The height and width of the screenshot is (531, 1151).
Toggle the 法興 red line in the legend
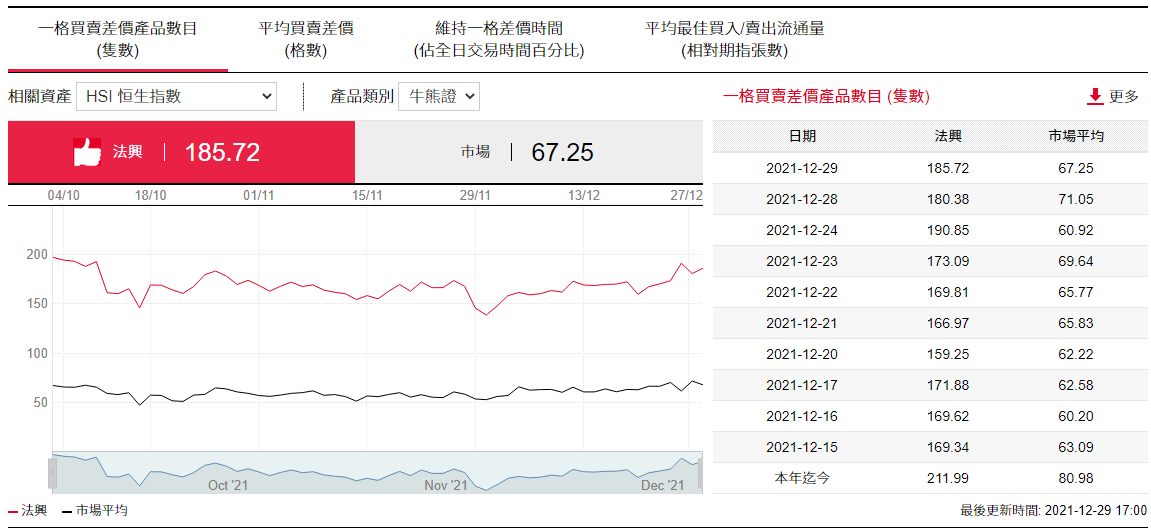pos(28,511)
